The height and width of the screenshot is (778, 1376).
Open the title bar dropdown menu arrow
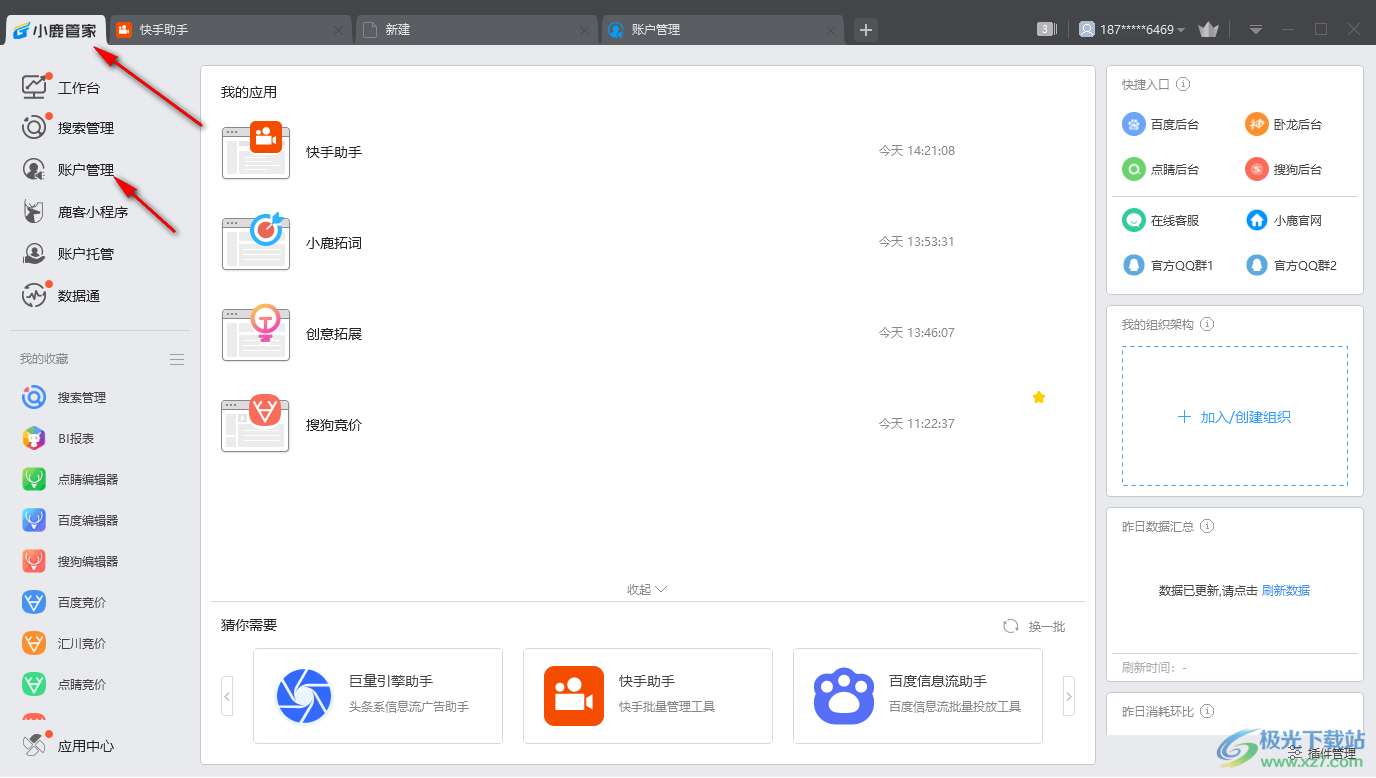(1256, 30)
